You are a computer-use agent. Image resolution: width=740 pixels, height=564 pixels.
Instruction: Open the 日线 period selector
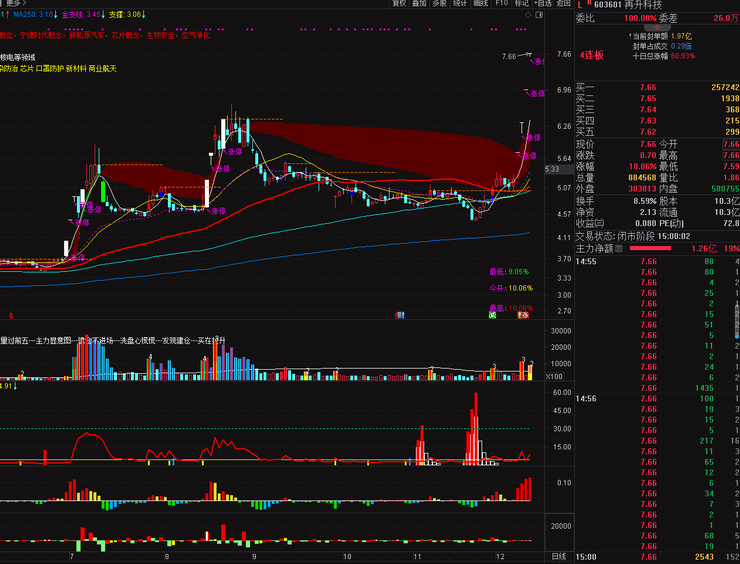click(x=559, y=556)
